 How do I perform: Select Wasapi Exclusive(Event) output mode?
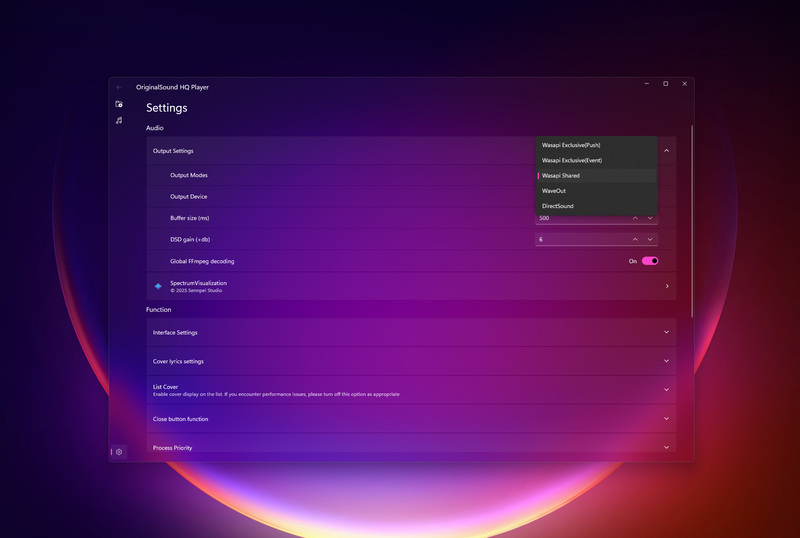click(x=596, y=160)
